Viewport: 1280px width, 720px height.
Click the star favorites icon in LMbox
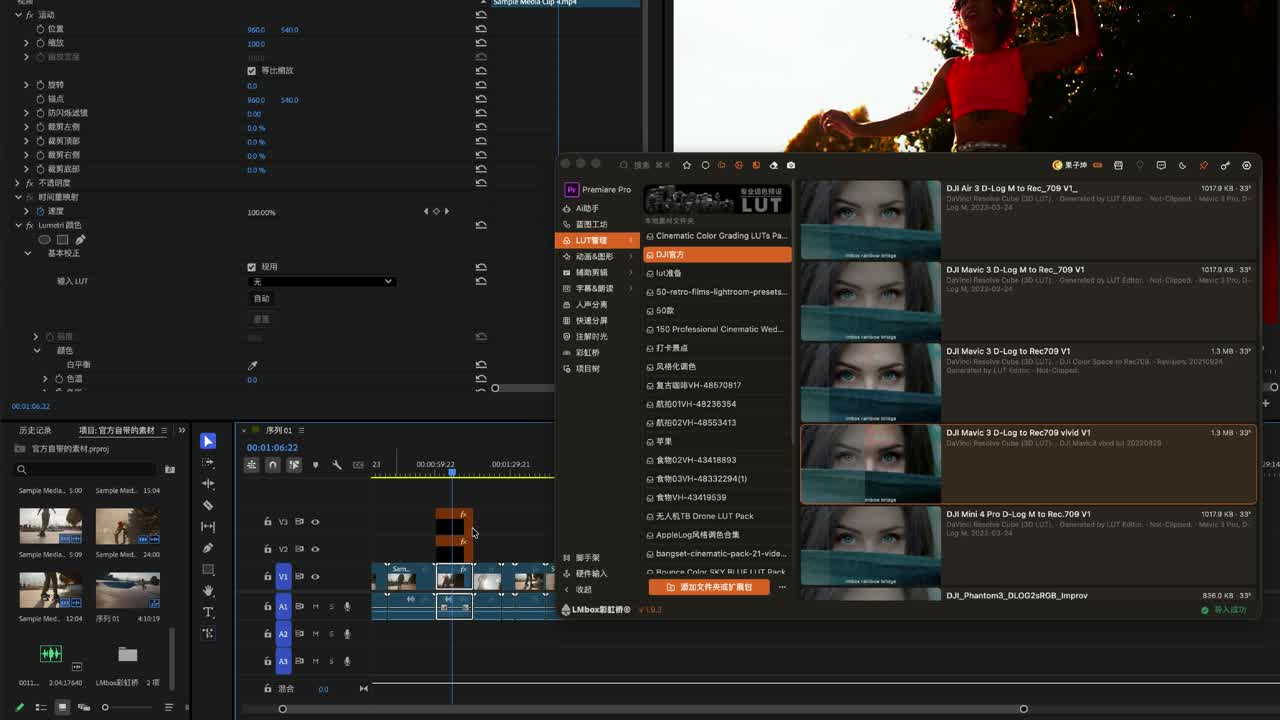click(x=686, y=165)
